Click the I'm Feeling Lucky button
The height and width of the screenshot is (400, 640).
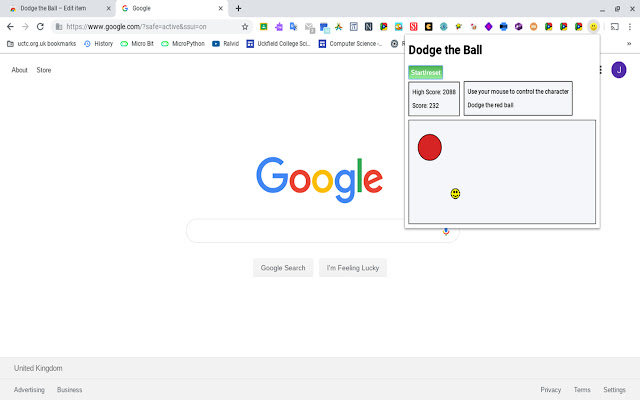[x=353, y=268]
